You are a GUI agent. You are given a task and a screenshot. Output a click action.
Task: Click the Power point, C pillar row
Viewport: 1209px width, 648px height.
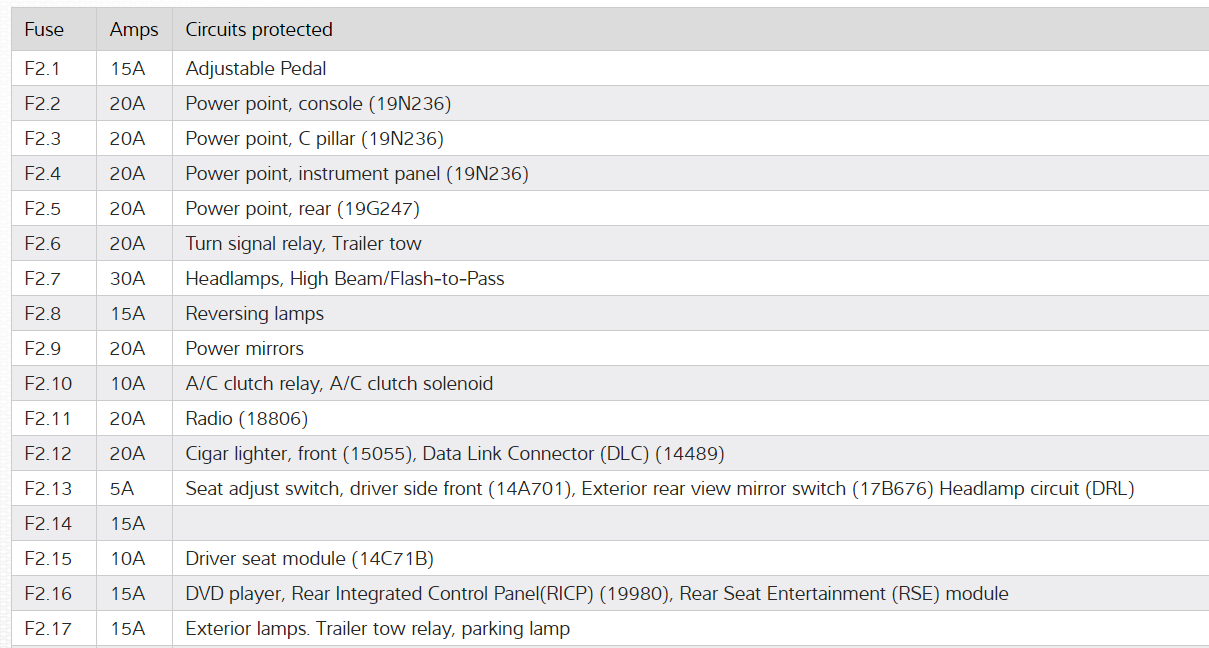(314, 139)
